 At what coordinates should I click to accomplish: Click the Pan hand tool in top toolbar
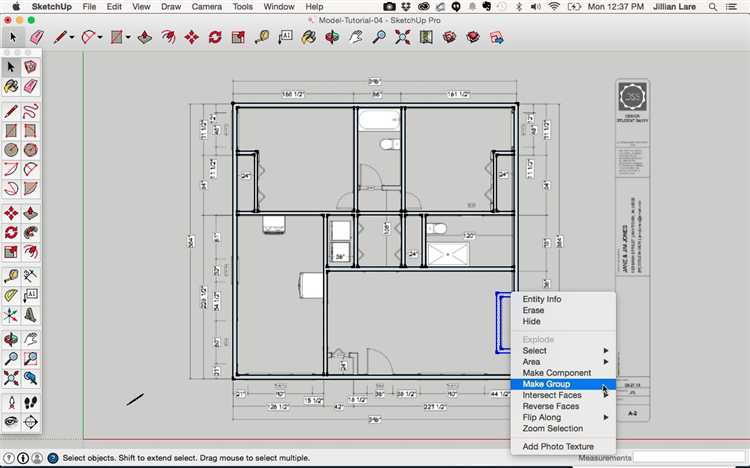click(356, 37)
